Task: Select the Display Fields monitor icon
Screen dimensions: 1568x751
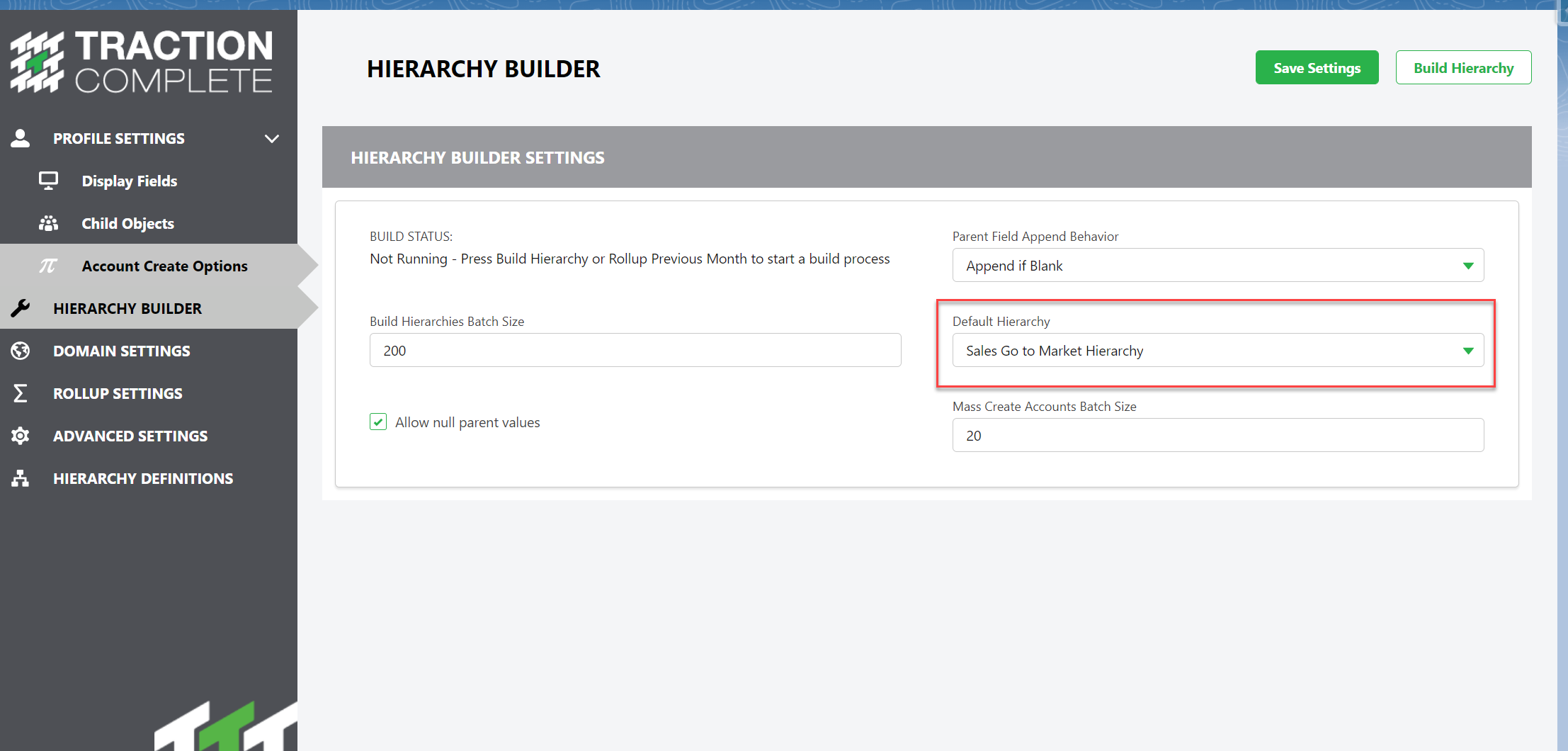Action: 48,181
